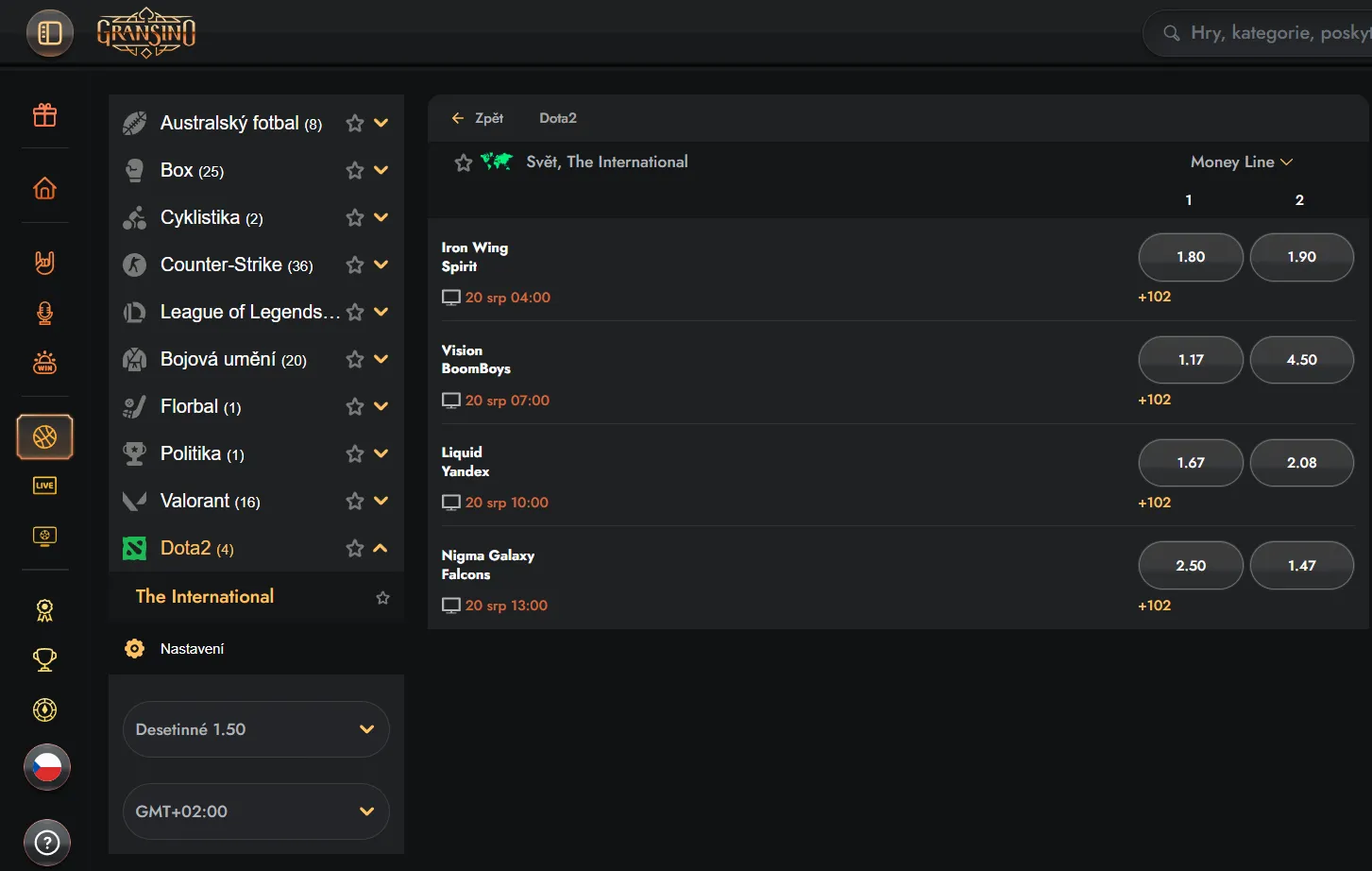Expand Australský fotbal category chevron
The width and height of the screenshot is (1372, 871).
[381, 123]
